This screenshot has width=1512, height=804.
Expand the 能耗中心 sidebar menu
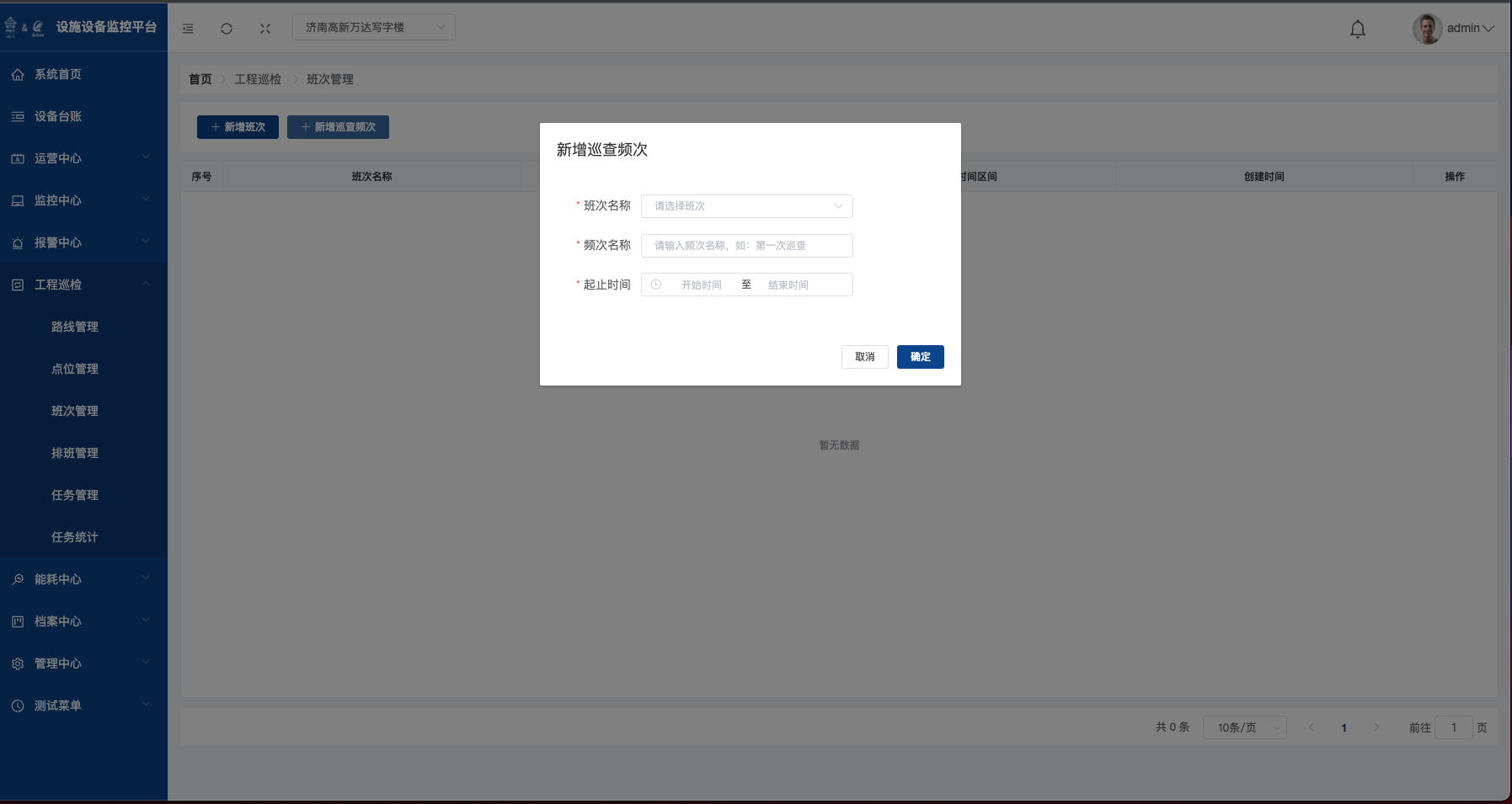[83, 579]
